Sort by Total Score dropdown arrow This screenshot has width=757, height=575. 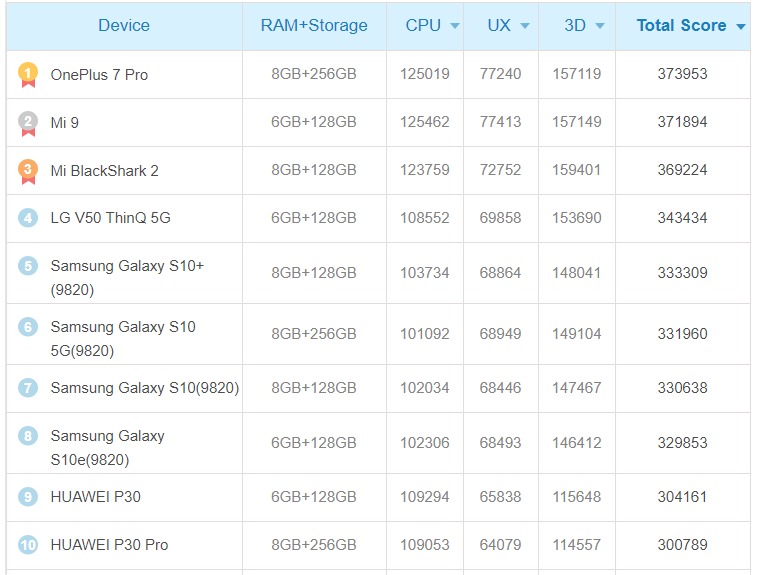pyautogui.click(x=741, y=27)
